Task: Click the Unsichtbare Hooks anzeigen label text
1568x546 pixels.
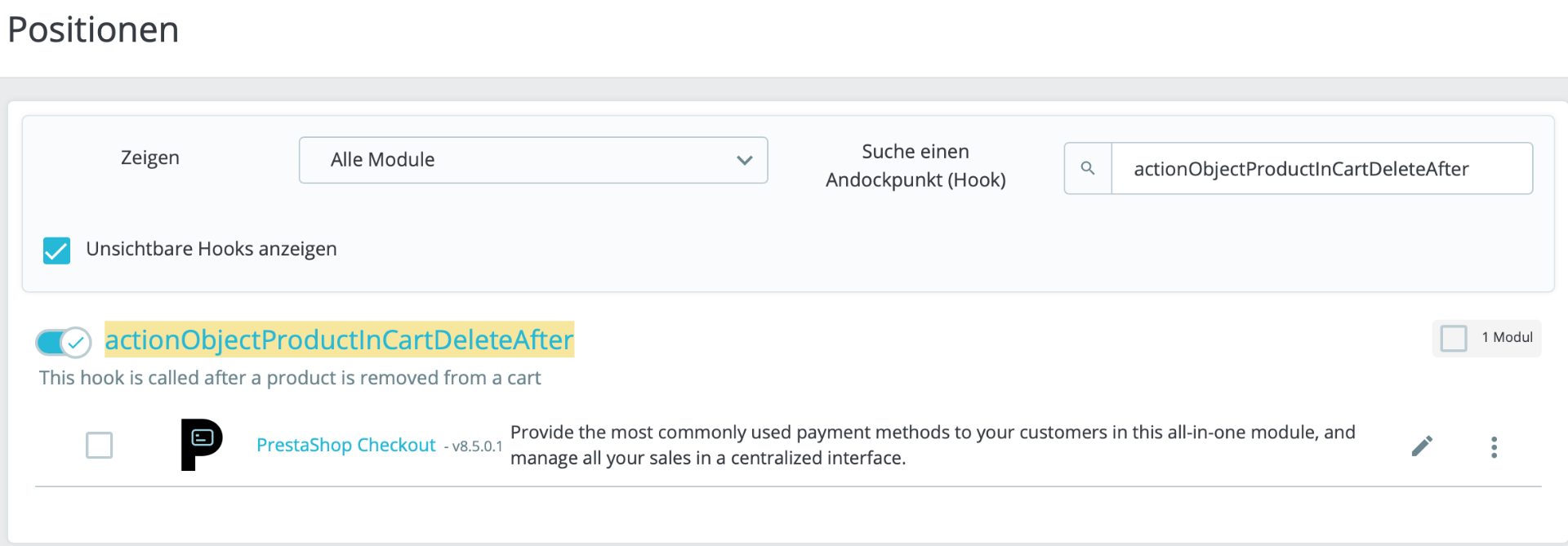Action: click(212, 249)
